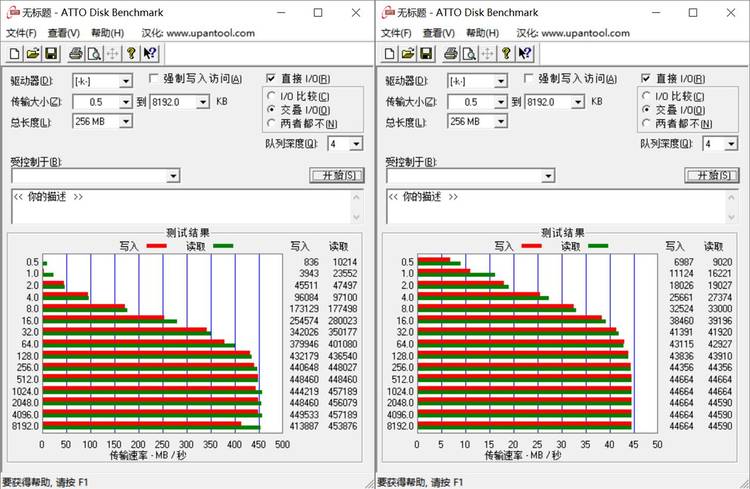Screen dimensions: 750x489
Task: Uncheck 直接 I/O checkbox in right window
Action: point(647,78)
